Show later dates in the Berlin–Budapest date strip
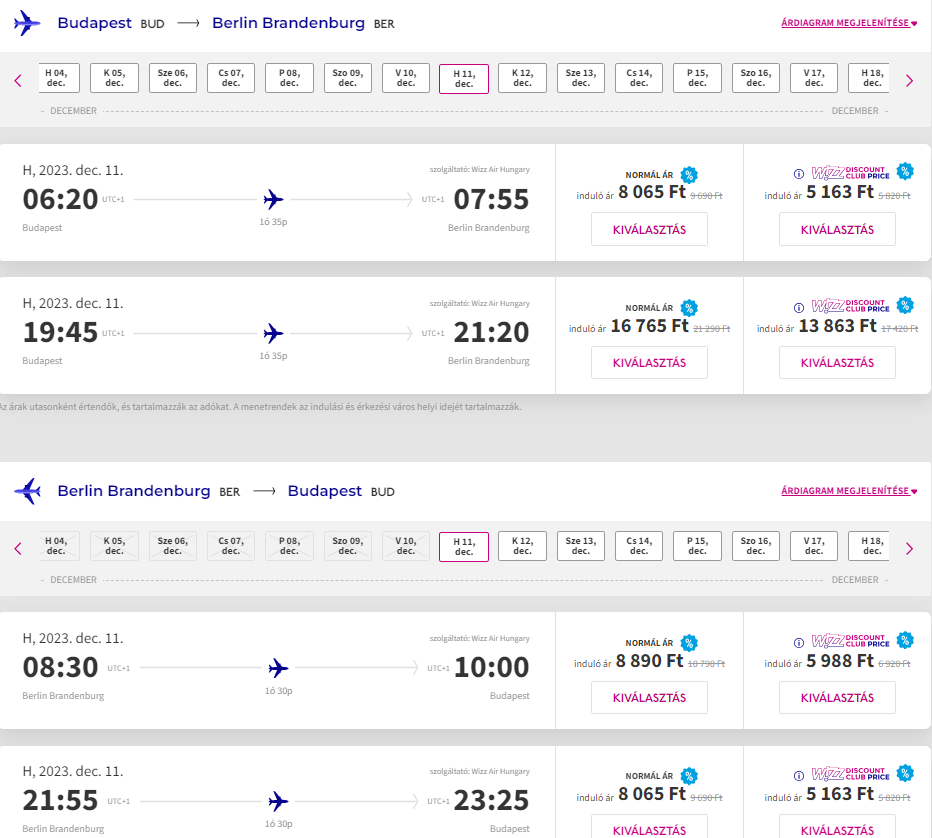Screen dimensions: 932x838 pos(909,549)
